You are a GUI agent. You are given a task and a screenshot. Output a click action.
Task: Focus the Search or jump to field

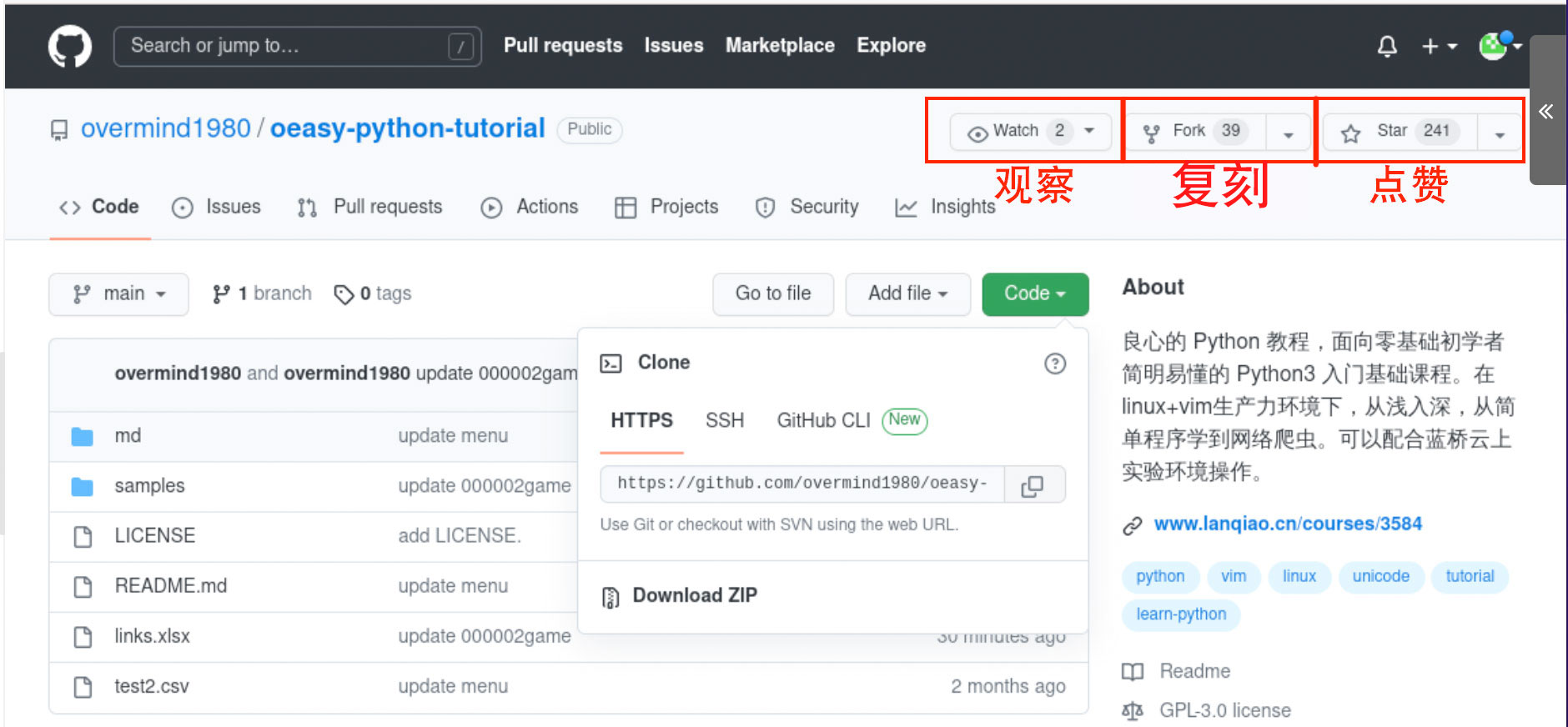(298, 46)
